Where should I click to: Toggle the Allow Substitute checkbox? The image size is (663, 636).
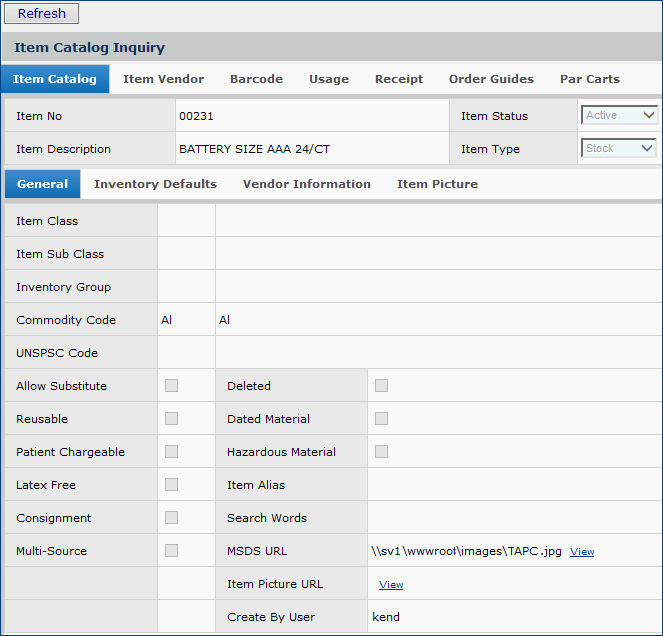coord(172,386)
